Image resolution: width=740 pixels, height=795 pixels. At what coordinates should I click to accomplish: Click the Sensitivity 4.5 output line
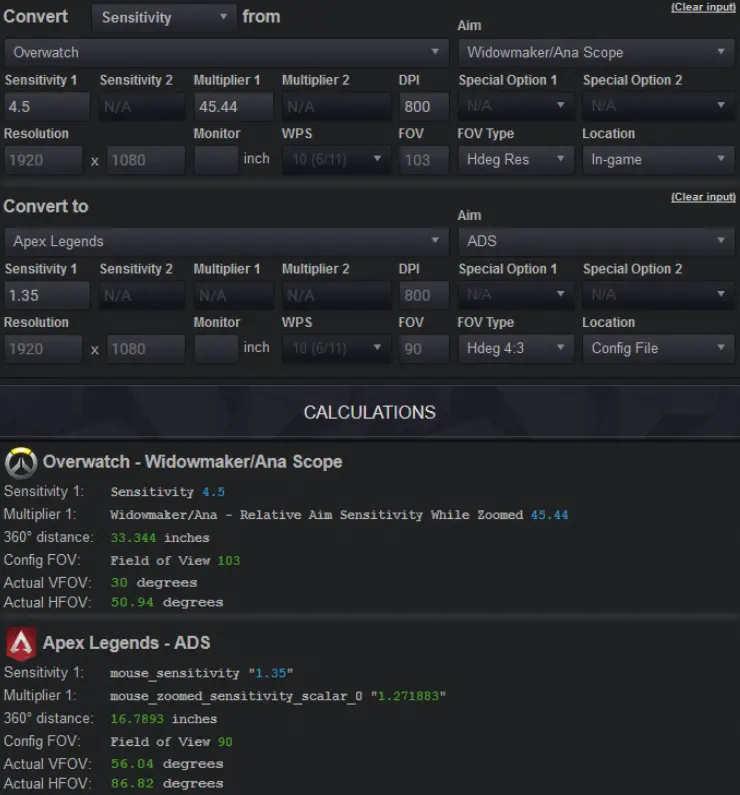168,492
